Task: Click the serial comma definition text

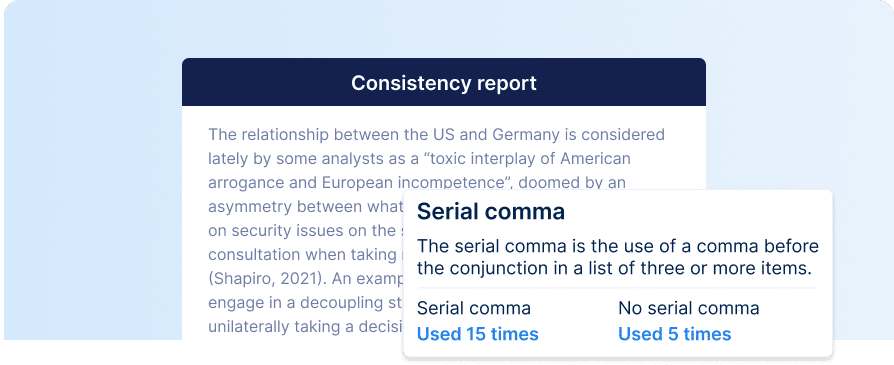Action: pos(618,257)
